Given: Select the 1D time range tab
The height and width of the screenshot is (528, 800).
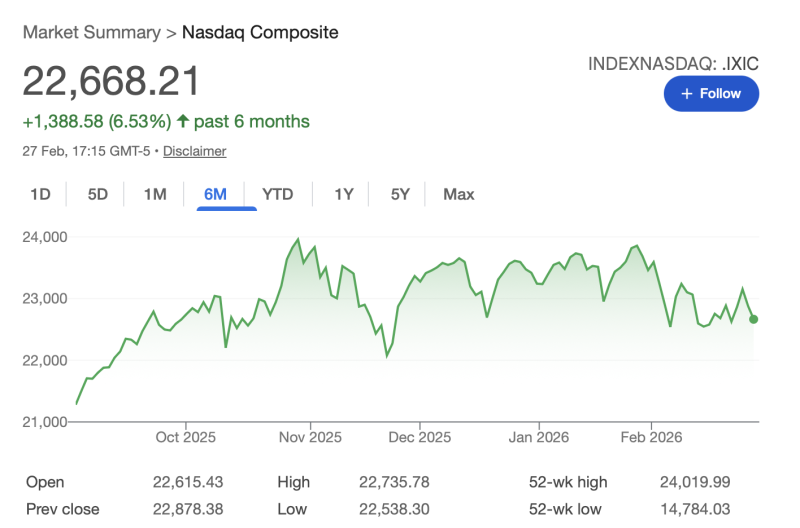Looking at the screenshot, I should pos(40,194).
